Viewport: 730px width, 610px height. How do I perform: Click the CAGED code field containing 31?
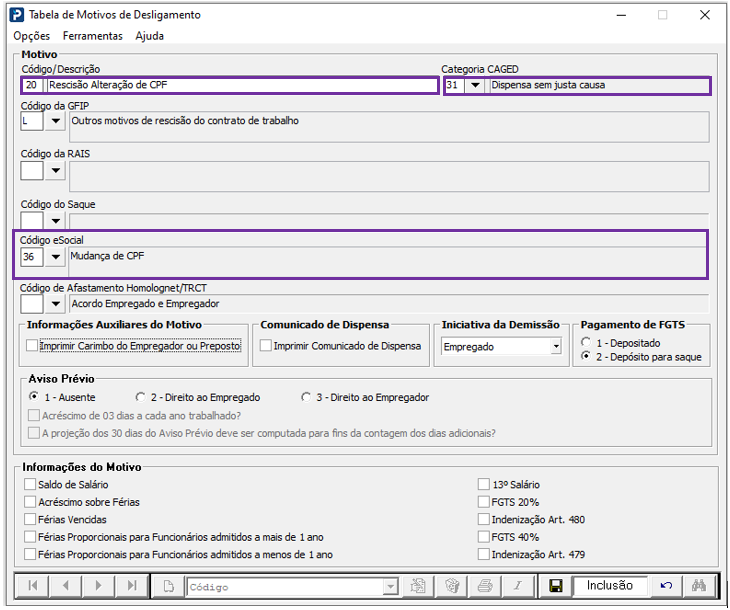point(454,85)
